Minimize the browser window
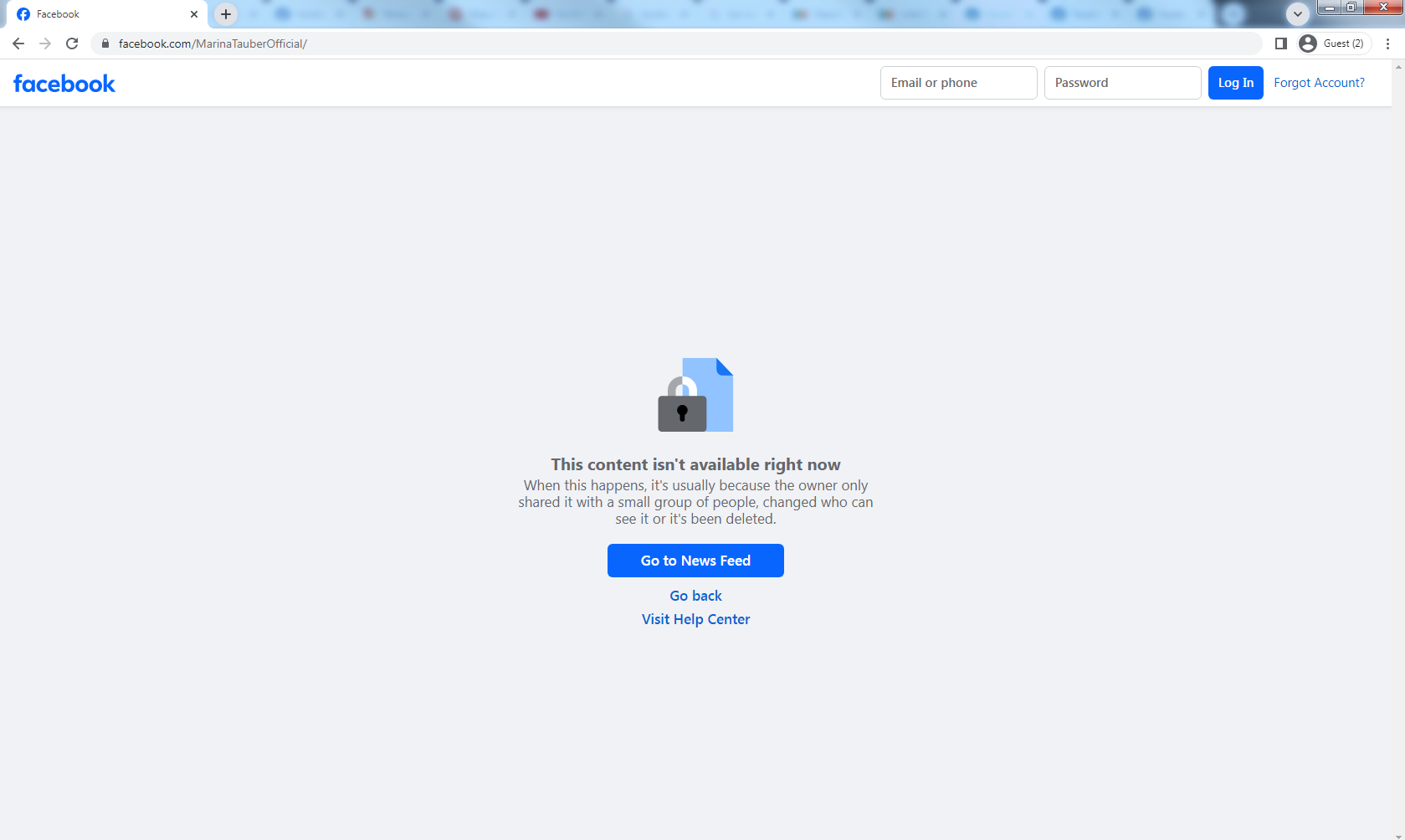Image resolution: width=1405 pixels, height=840 pixels. (1330, 8)
